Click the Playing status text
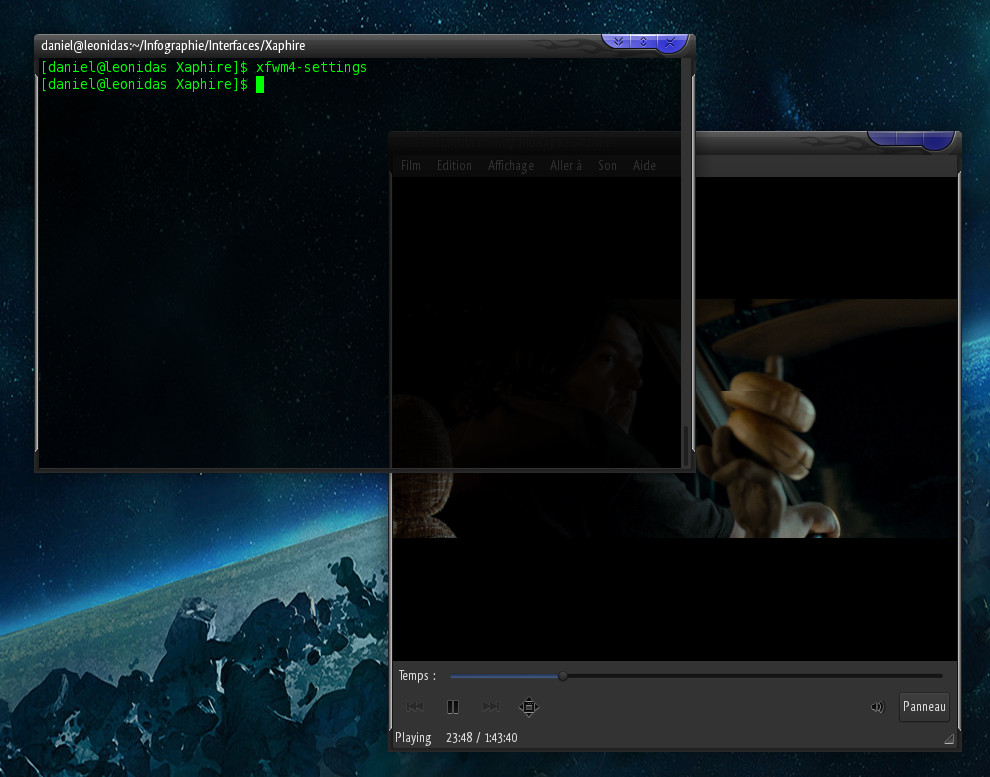 click(x=413, y=737)
